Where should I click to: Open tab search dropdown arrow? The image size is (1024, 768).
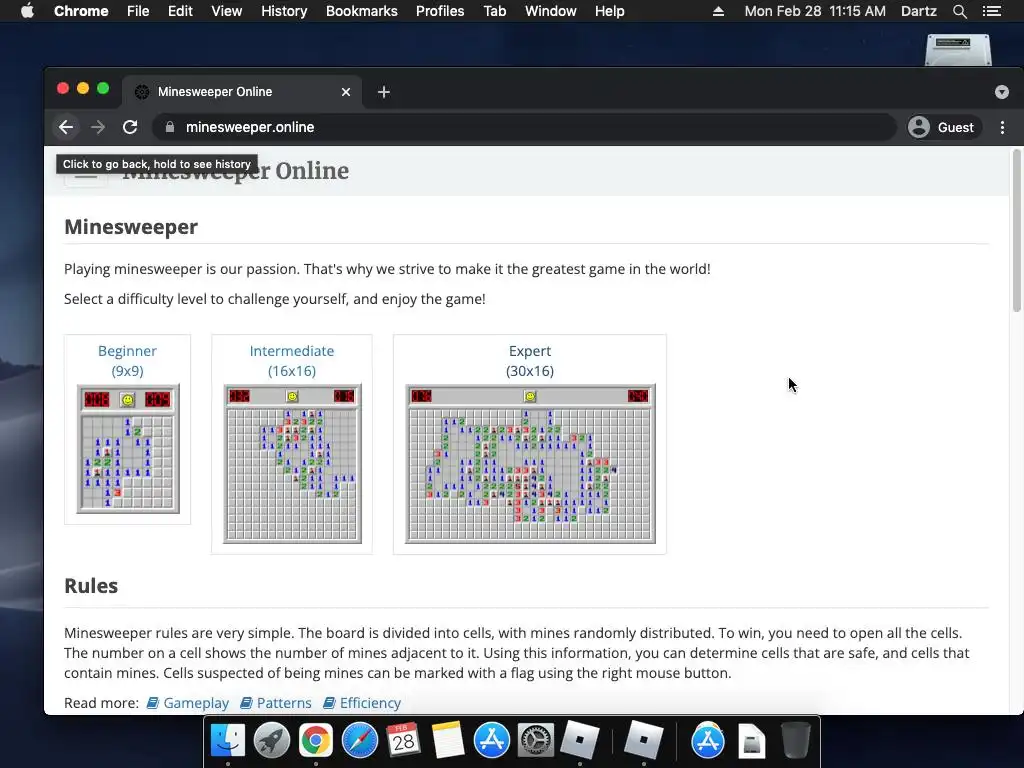[1002, 92]
